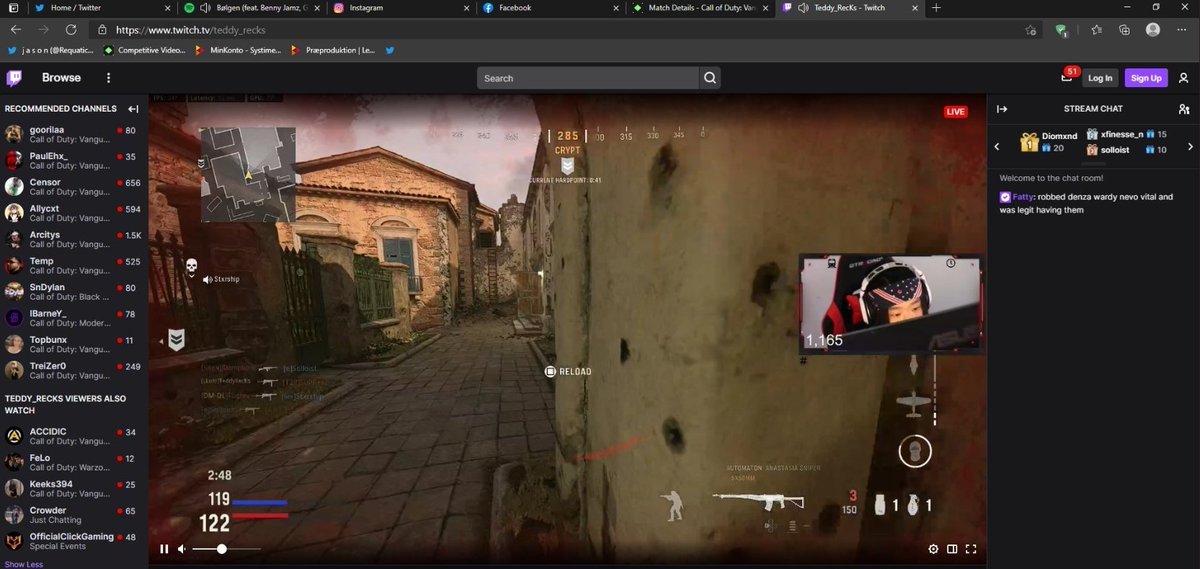Image resolution: width=1200 pixels, height=569 pixels.
Task: Open the Crowder Just Chatting channel
Action: click(72, 515)
